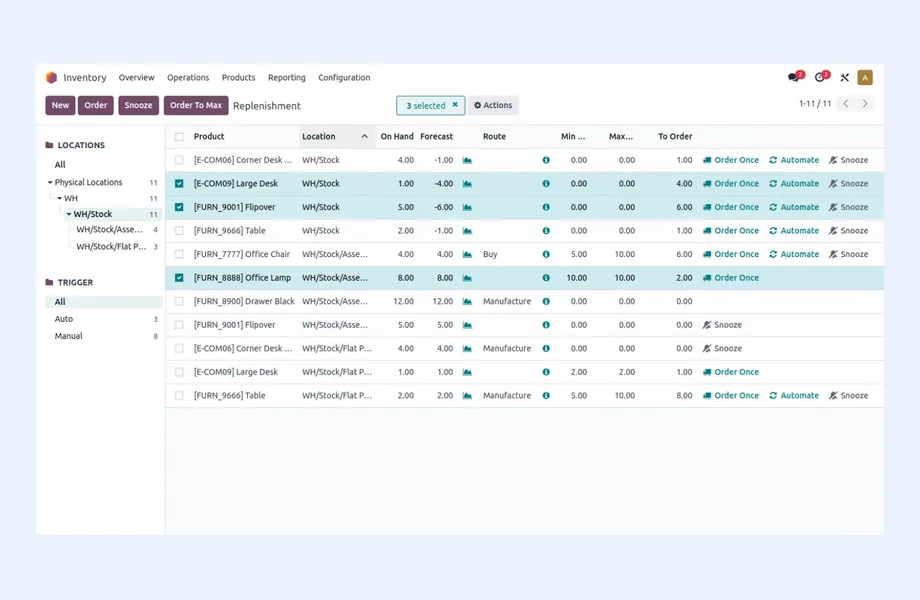Open the Actions dropdown

coord(493,105)
